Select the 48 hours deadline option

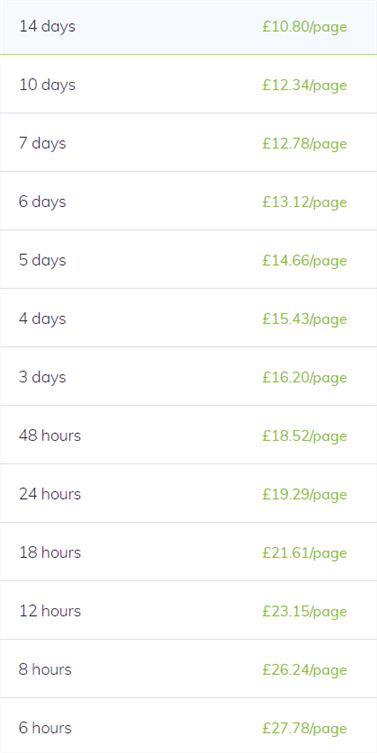[x=188, y=435]
